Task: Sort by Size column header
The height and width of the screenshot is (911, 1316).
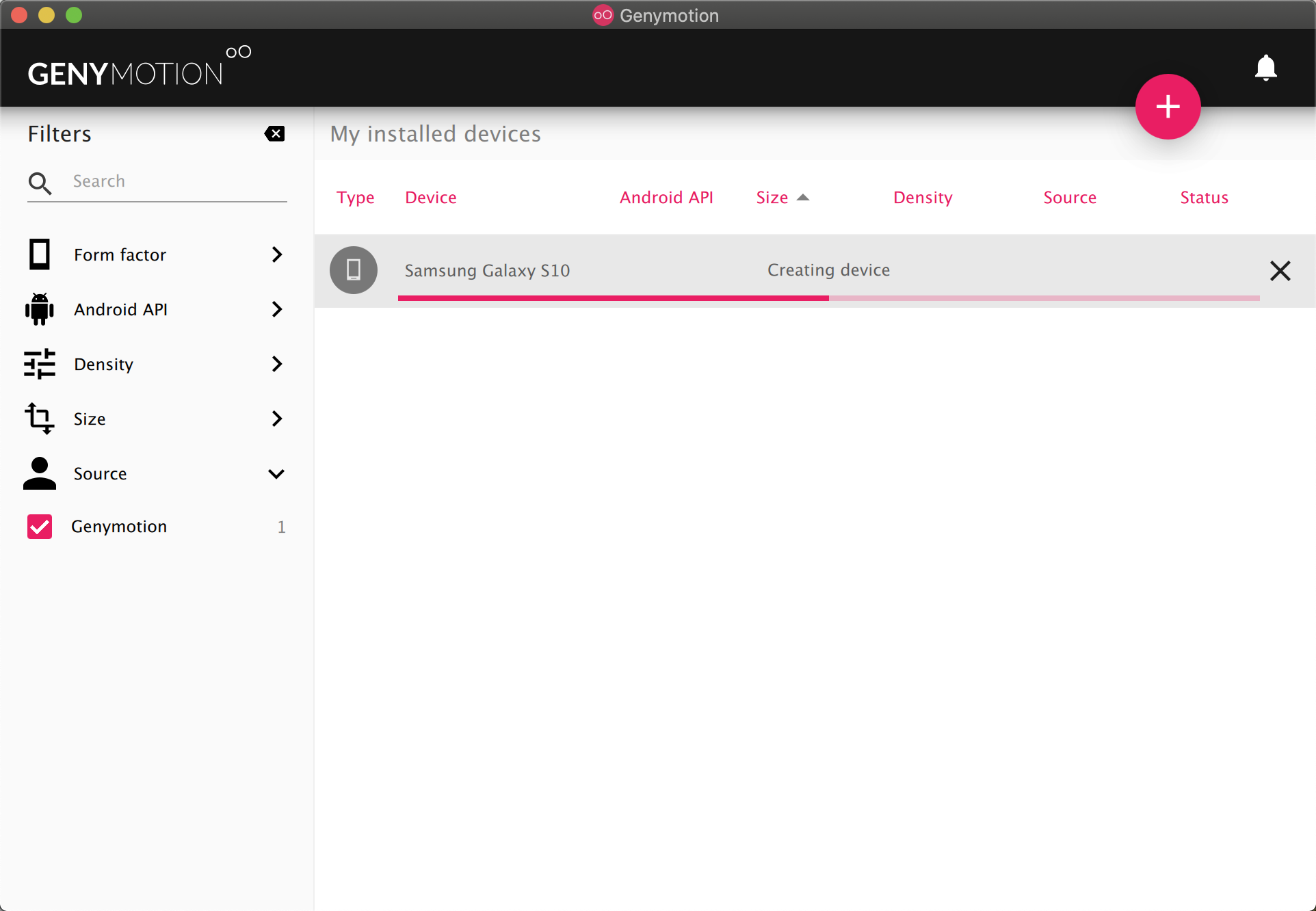Action: 772,198
